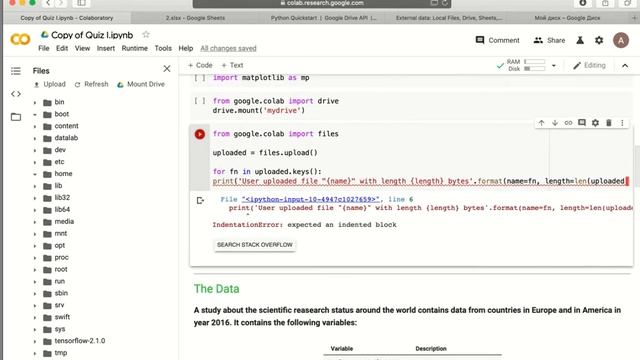The image size is (640, 360).
Task: Close the Files panel
Action: tap(167, 69)
